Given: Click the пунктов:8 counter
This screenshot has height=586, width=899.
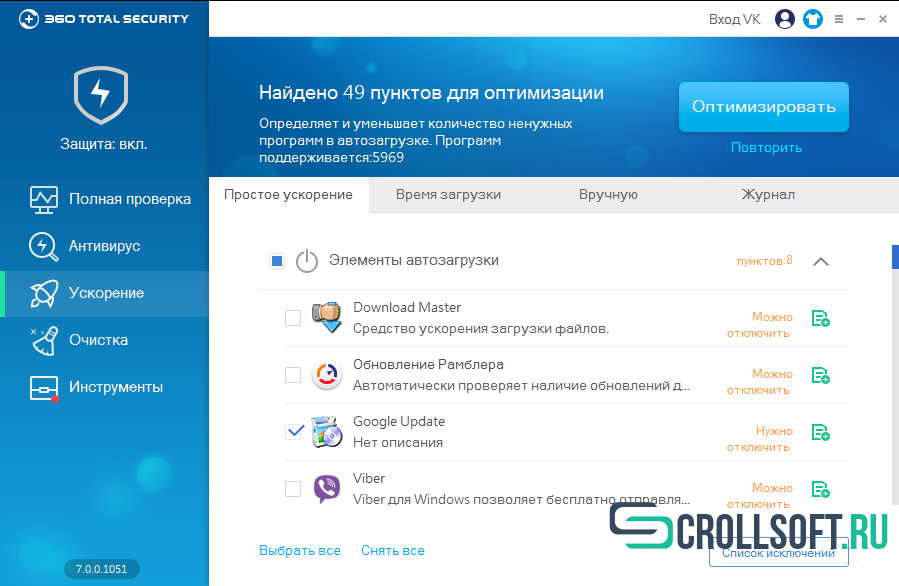Looking at the screenshot, I should click(764, 261).
